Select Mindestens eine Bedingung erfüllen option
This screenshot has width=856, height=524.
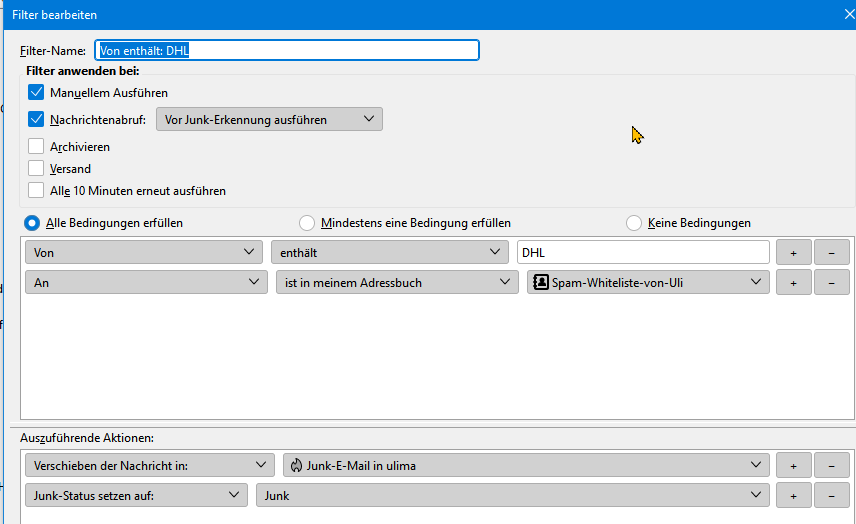307,223
